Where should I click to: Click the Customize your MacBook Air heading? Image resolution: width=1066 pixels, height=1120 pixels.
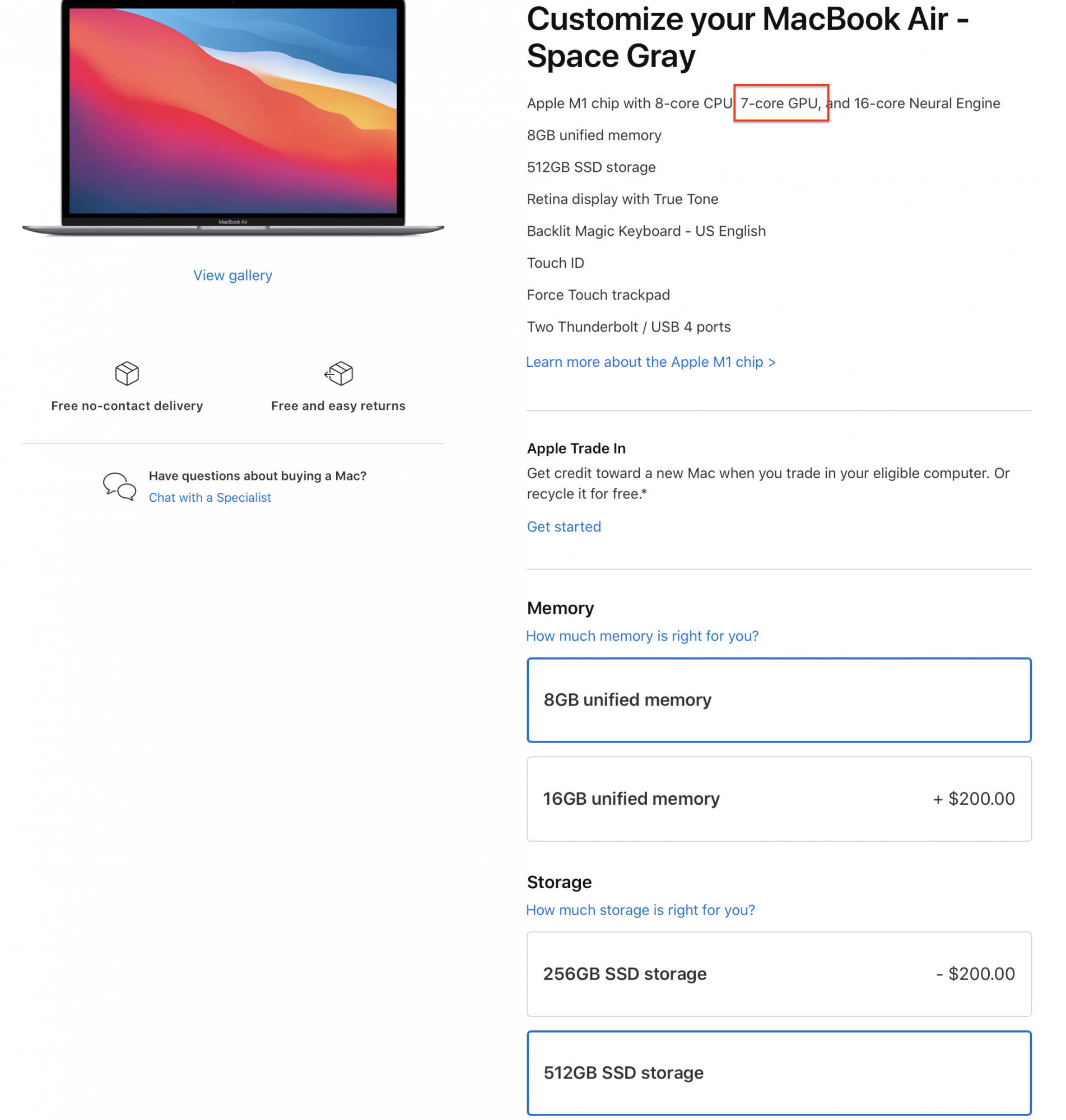[748, 38]
